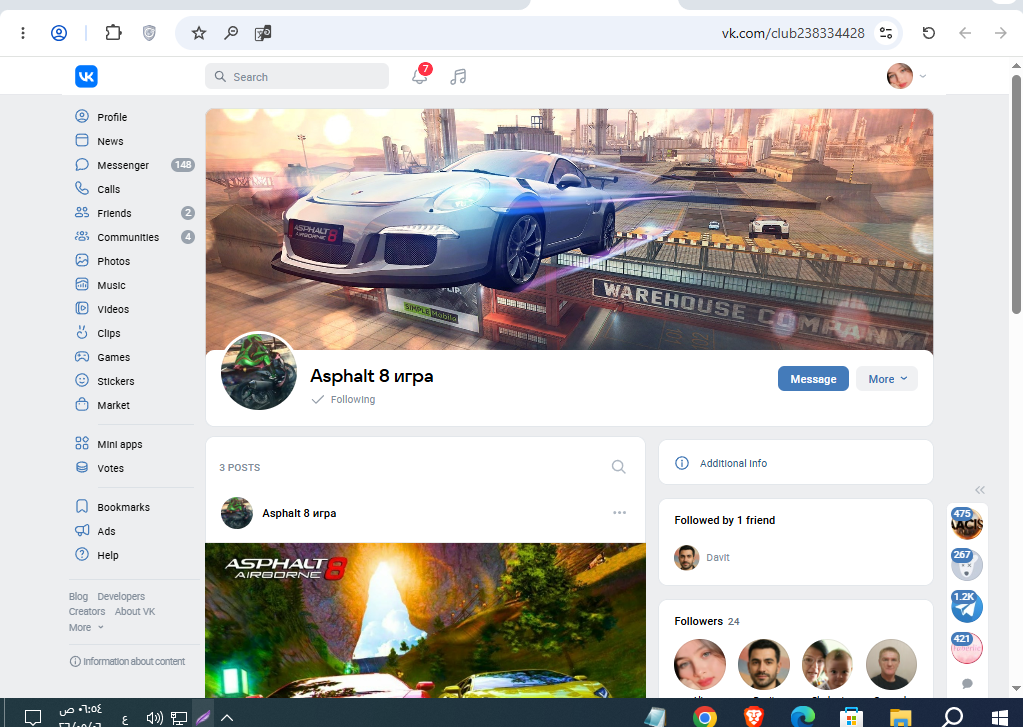
Task: Open notifications bell with 7 badge
Action: 420,76
